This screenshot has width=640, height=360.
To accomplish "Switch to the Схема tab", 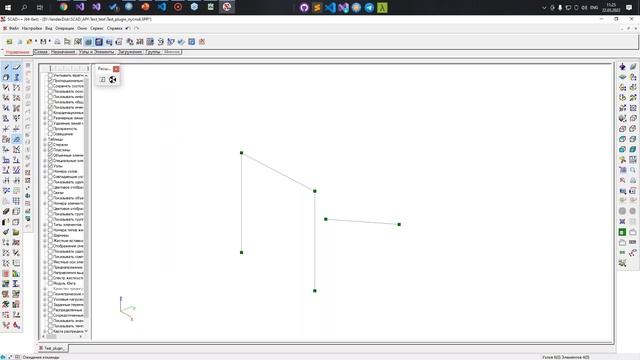I will click(41, 52).
